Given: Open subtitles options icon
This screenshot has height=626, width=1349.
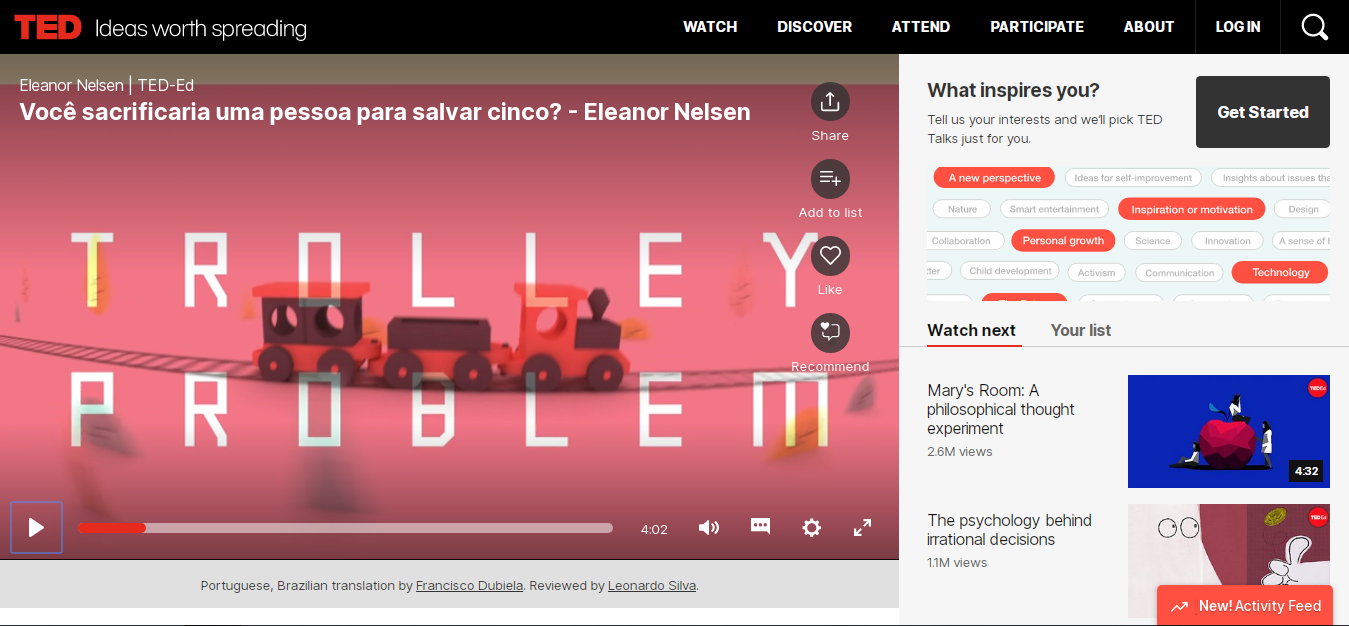Looking at the screenshot, I should click(x=760, y=527).
